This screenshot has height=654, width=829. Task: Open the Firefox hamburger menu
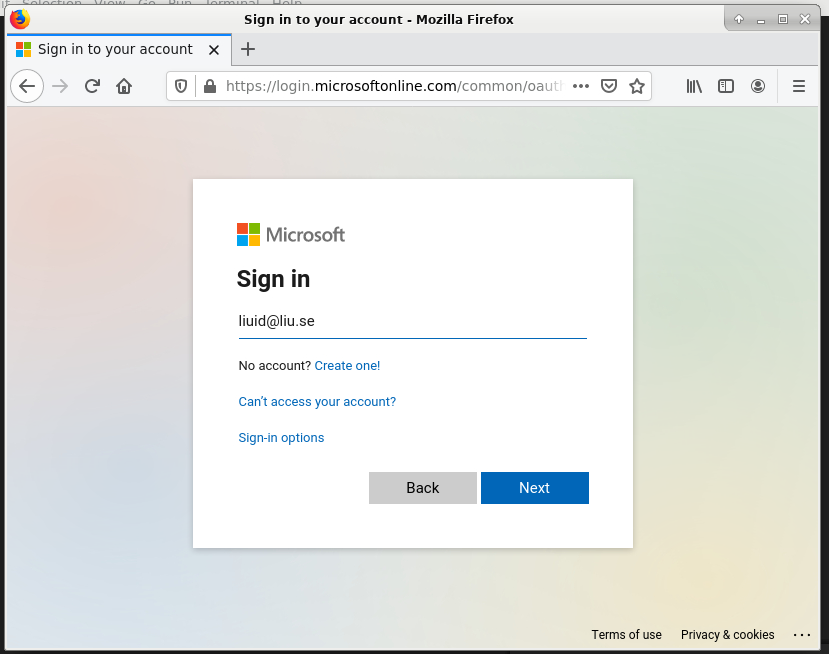pos(799,86)
